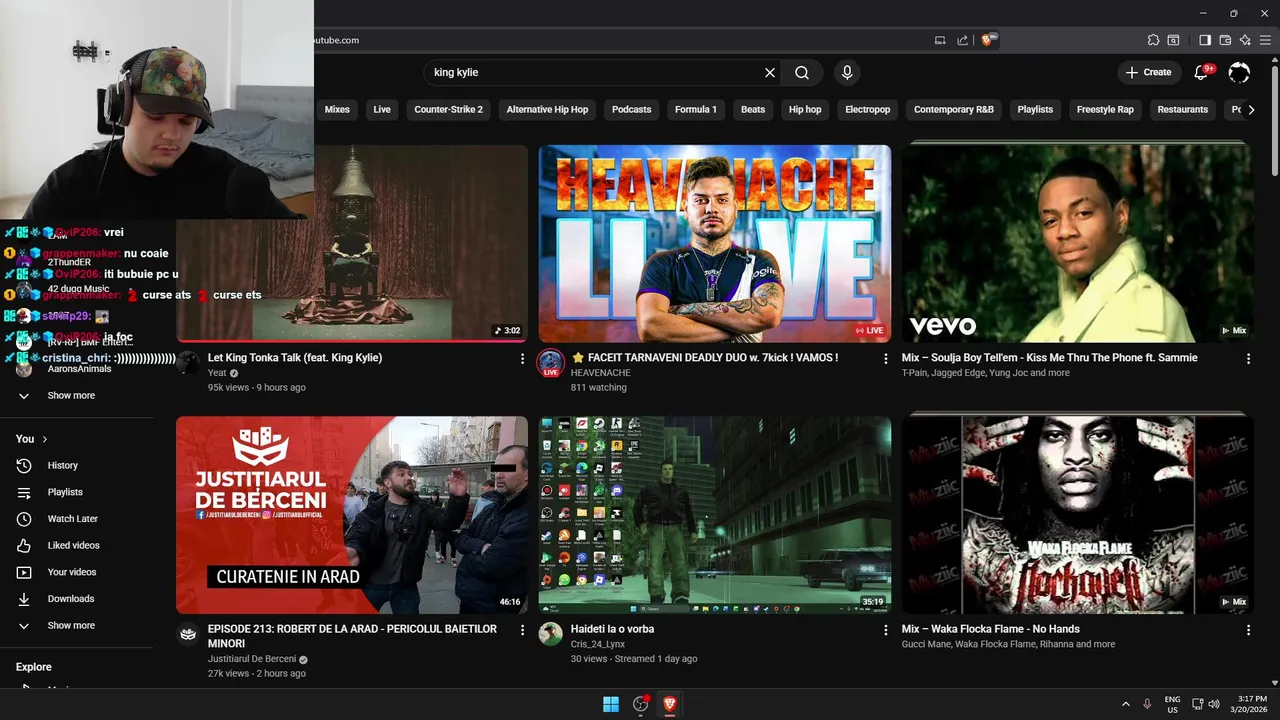The height and width of the screenshot is (720, 1280).
Task: Open browser extensions puzzle icon
Action: click(1153, 40)
